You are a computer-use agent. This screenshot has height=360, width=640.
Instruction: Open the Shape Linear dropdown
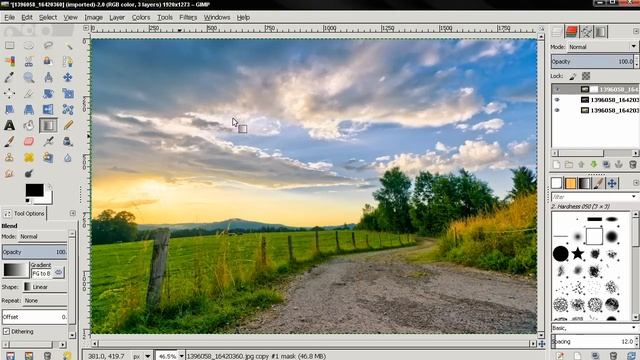pos(45,287)
